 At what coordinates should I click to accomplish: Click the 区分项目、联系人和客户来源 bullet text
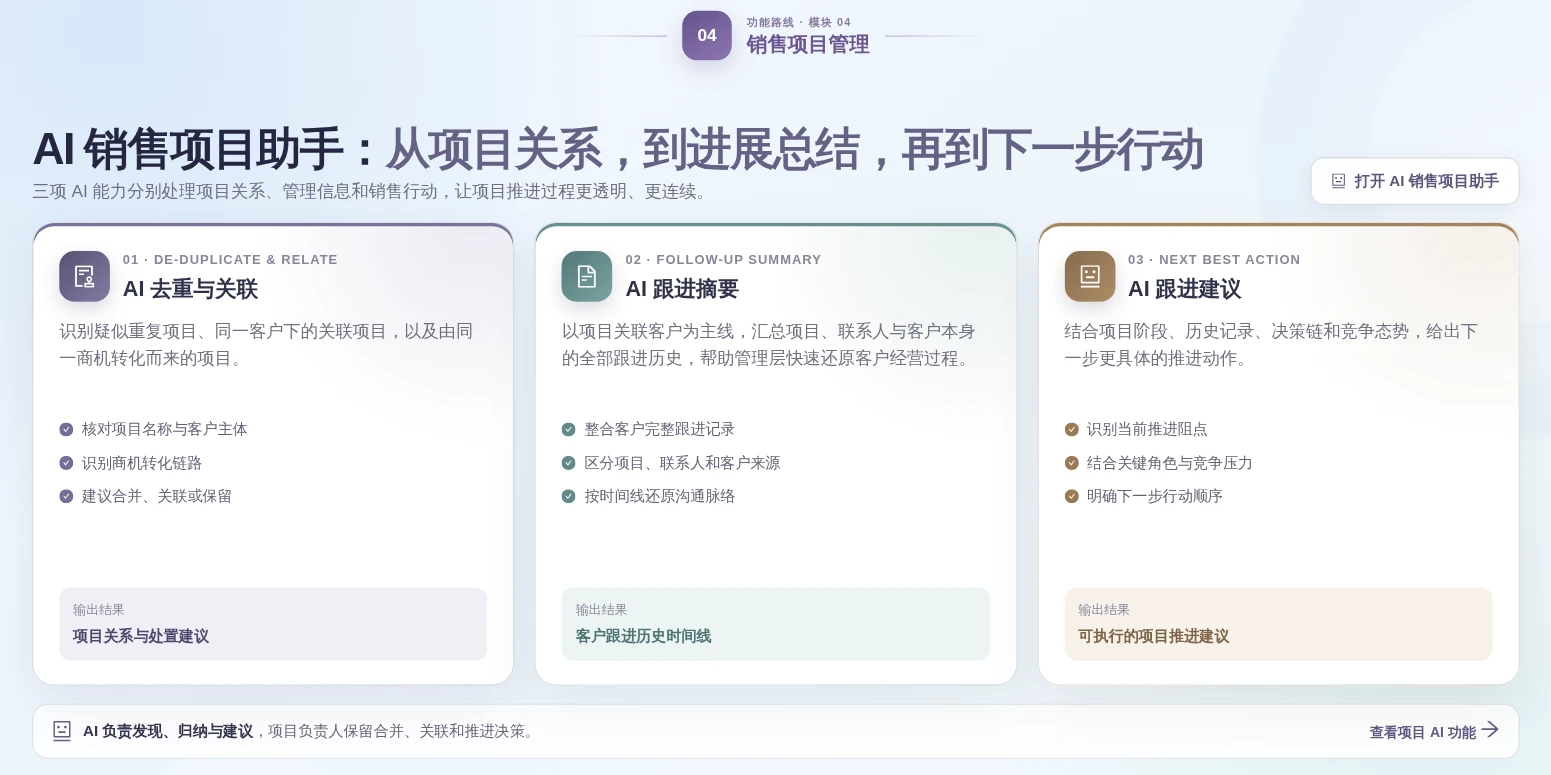682,463
